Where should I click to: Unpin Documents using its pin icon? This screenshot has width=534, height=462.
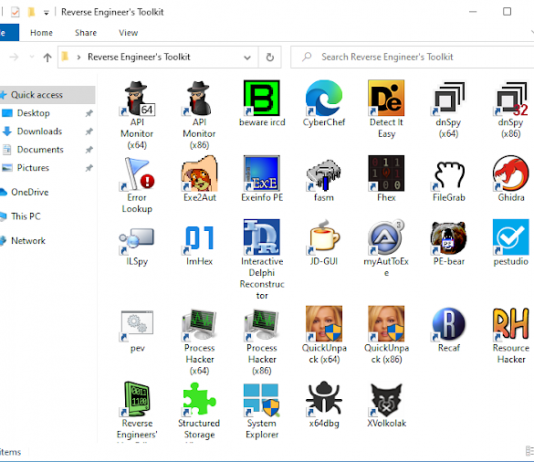coord(89,150)
